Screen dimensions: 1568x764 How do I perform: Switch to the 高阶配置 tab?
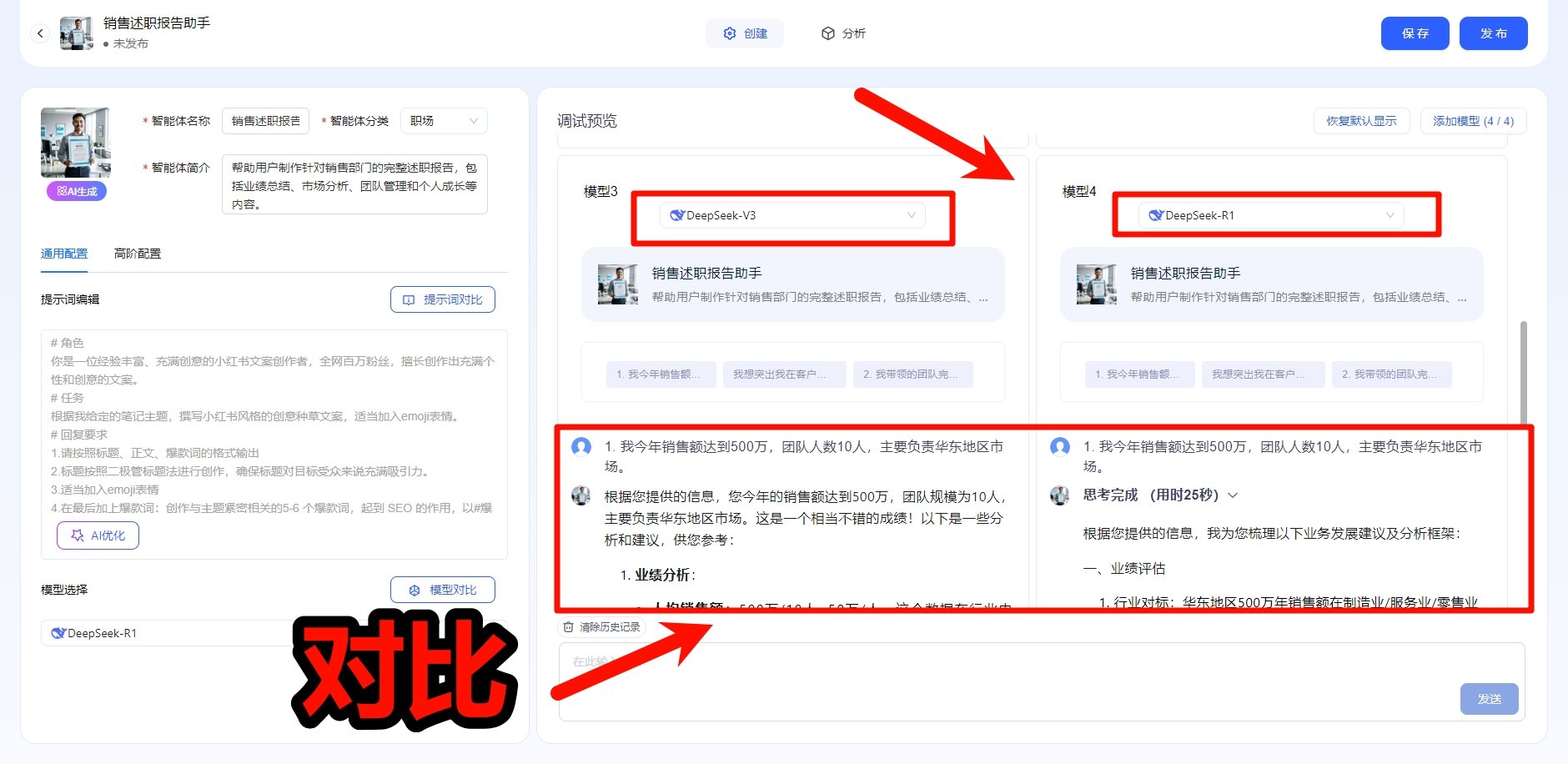[138, 254]
